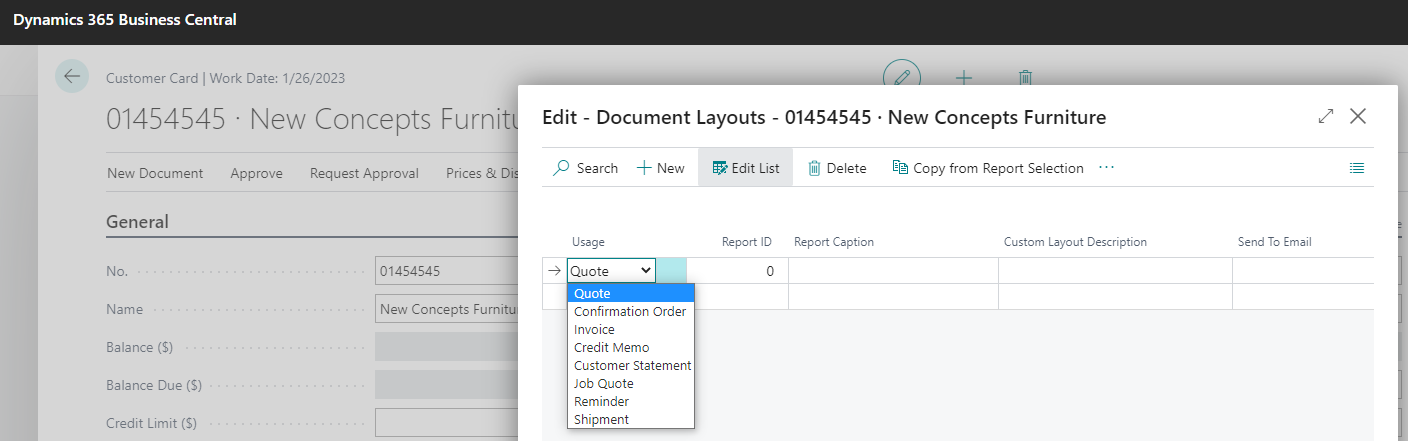Click the Report Caption column header
Viewport: 1408px width, 441px height.
pyautogui.click(x=834, y=242)
